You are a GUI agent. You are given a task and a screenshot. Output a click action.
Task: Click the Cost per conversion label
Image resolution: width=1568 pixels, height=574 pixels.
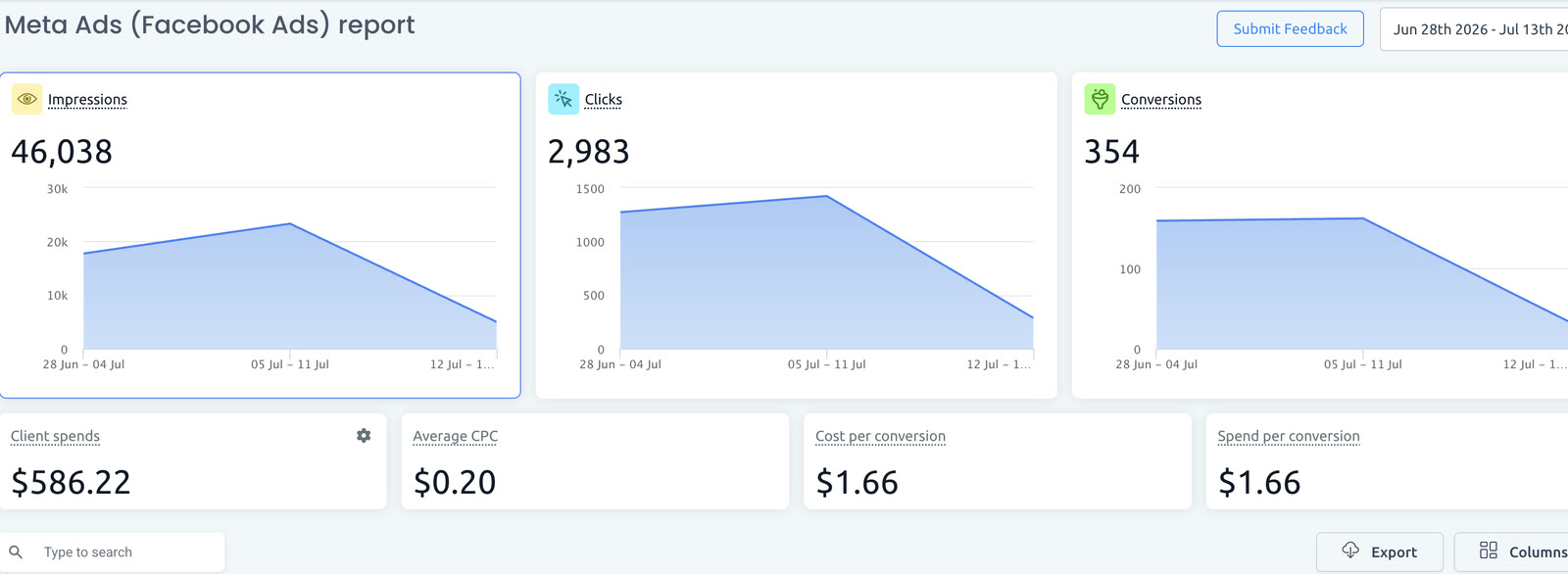(880, 436)
